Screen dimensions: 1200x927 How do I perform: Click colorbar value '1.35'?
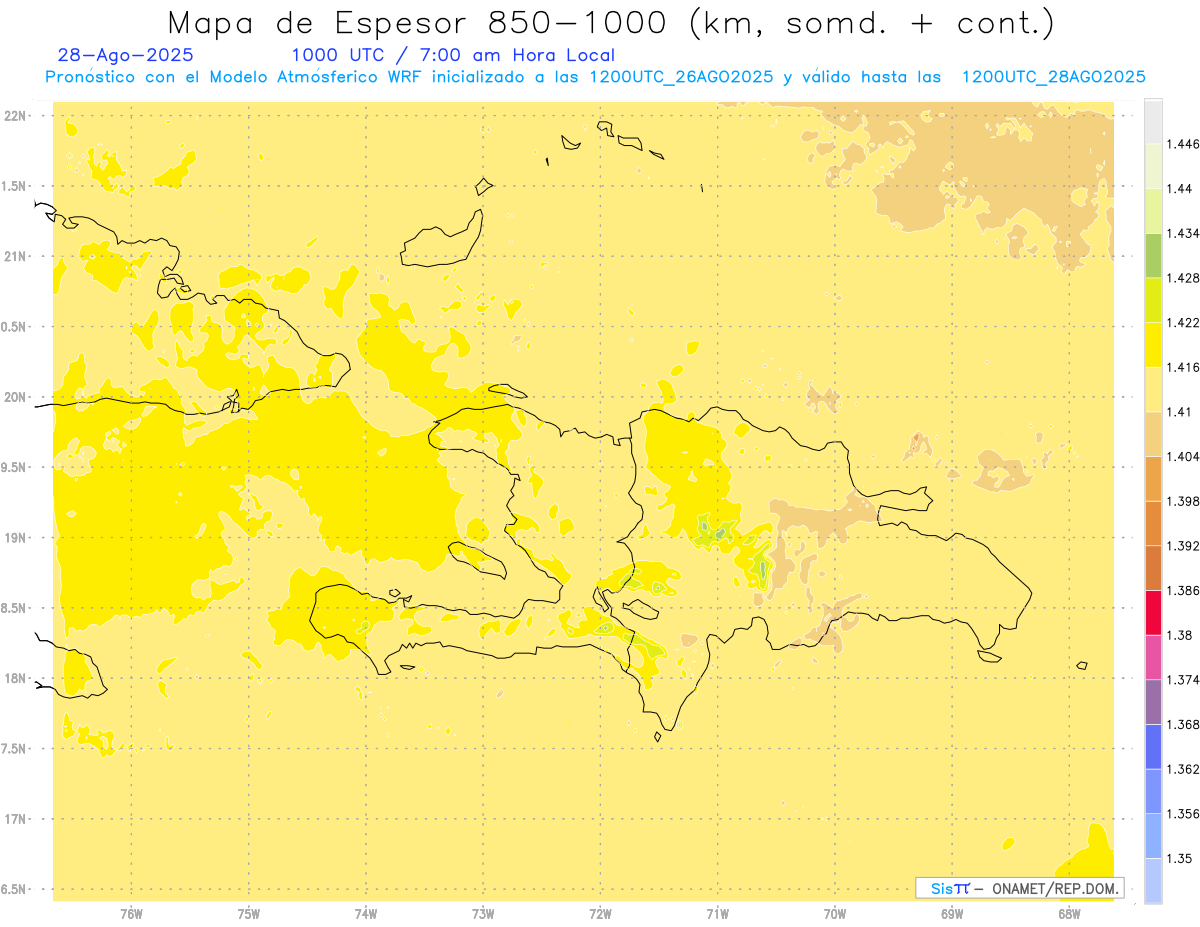click(x=1180, y=858)
